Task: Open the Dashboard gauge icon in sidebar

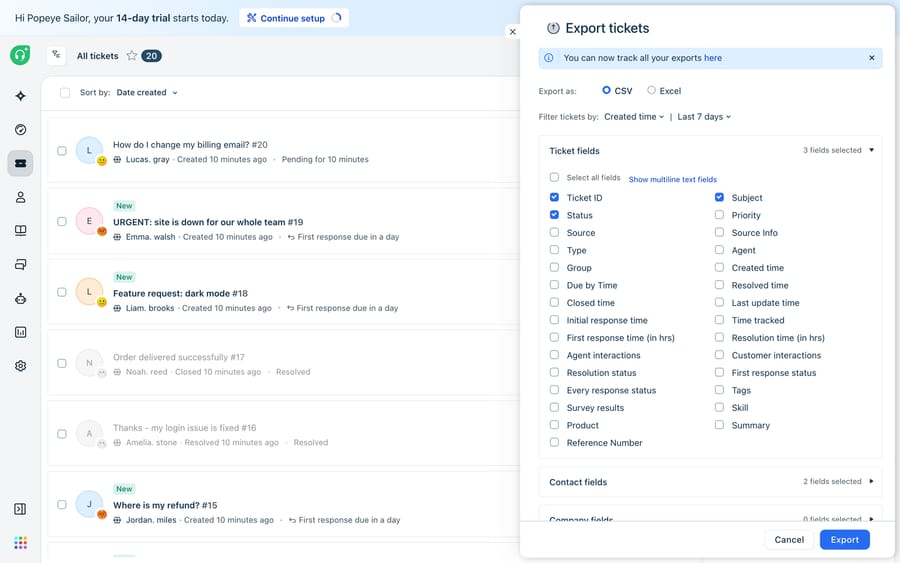Action: pyautogui.click(x=21, y=130)
